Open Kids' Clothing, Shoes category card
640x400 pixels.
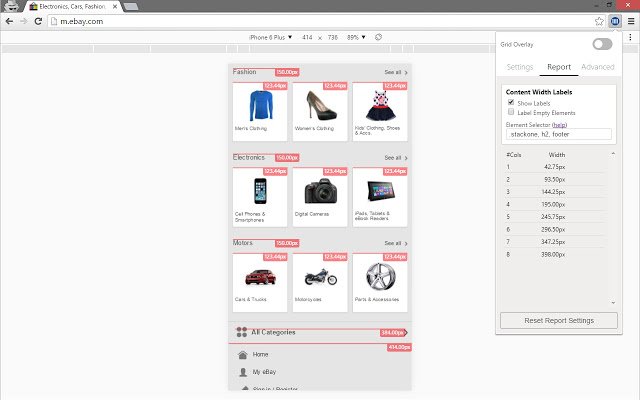(x=380, y=111)
